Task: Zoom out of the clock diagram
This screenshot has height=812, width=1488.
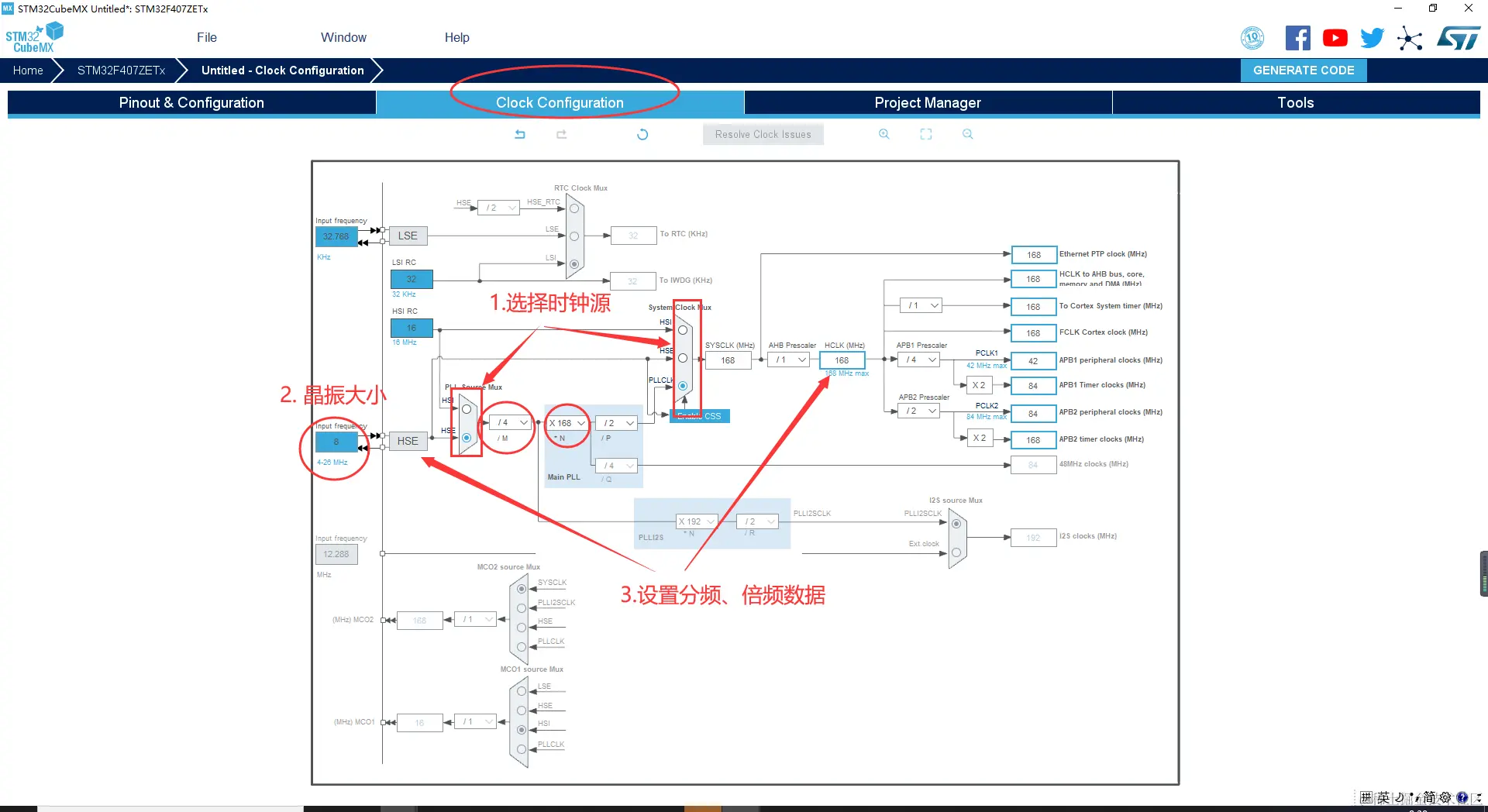Action: (x=967, y=134)
